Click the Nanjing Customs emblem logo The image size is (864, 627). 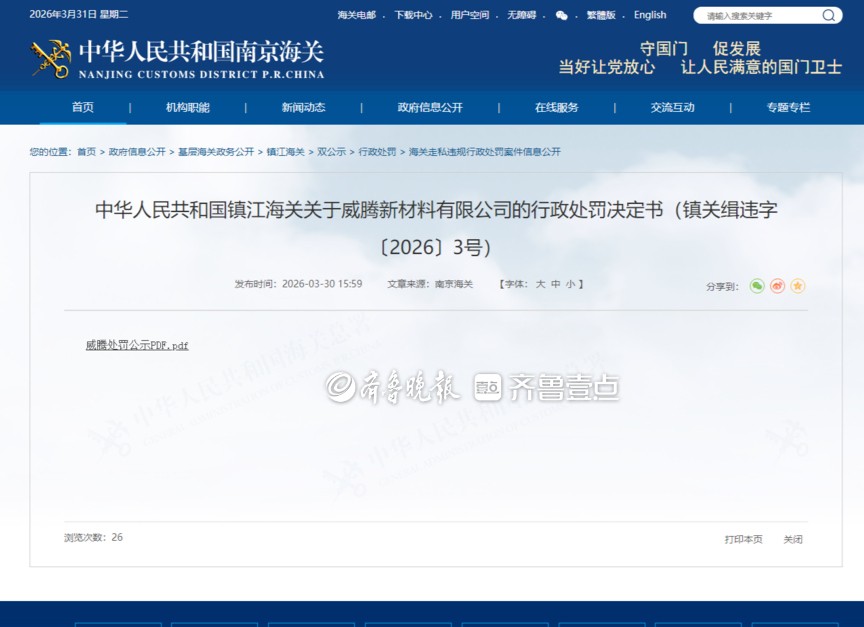tap(50, 59)
